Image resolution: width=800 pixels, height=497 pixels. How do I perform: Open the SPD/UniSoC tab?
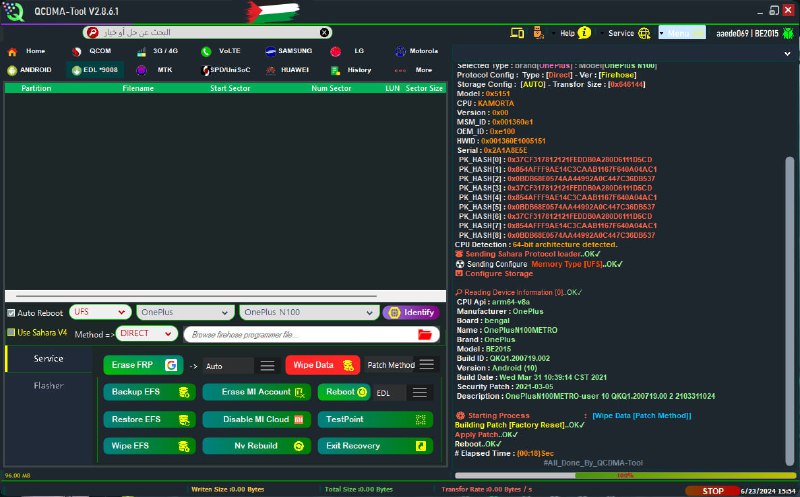[x=226, y=70]
